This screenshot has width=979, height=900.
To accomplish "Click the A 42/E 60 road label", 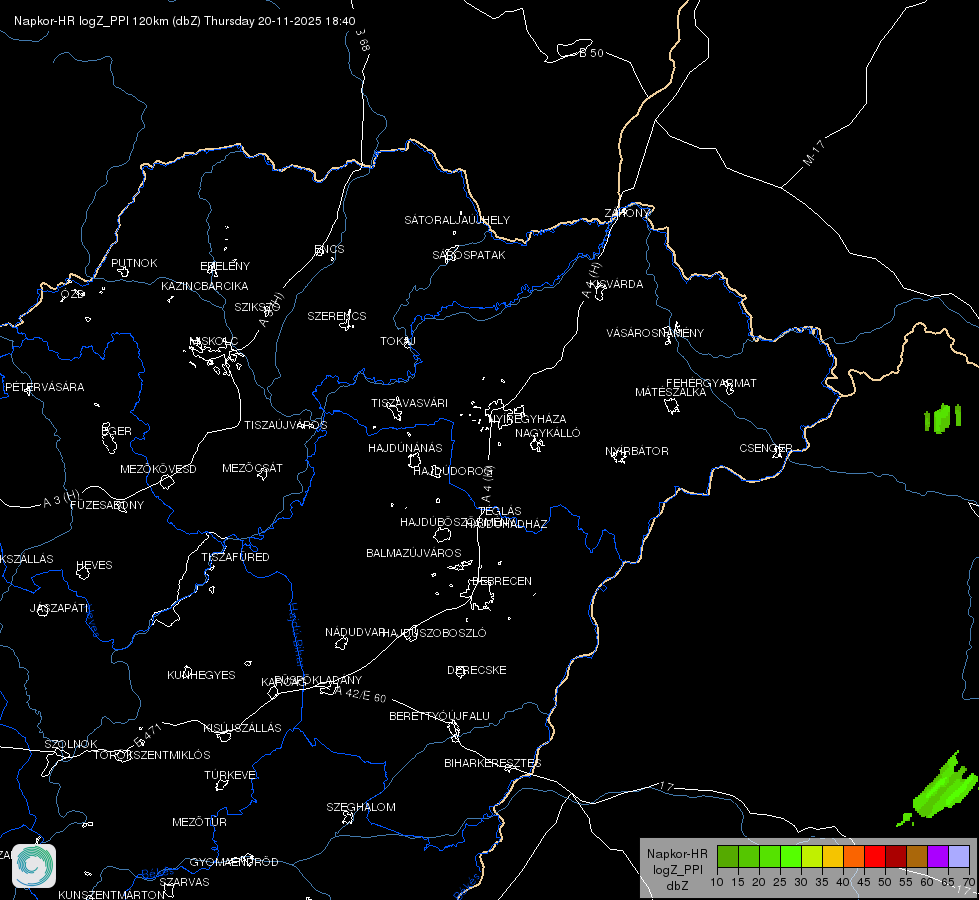I will [x=361, y=694].
